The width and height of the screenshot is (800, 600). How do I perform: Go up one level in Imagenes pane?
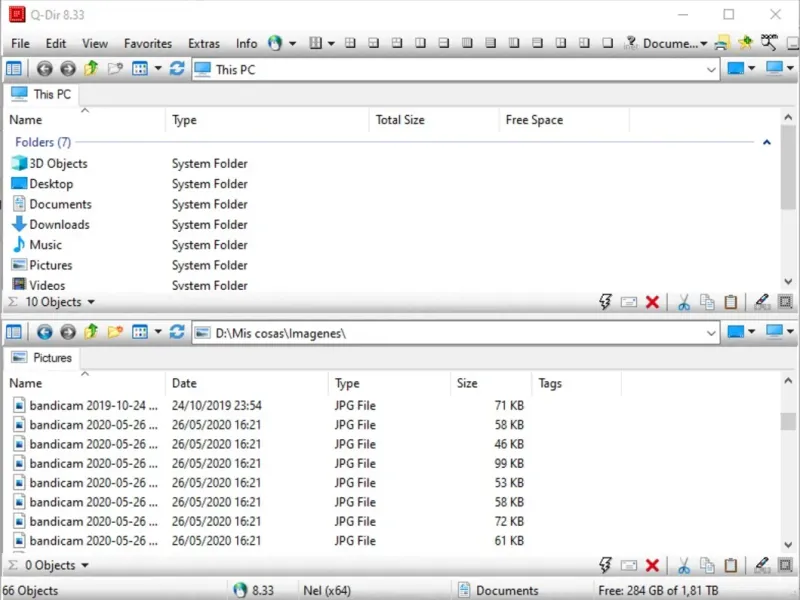pos(91,332)
